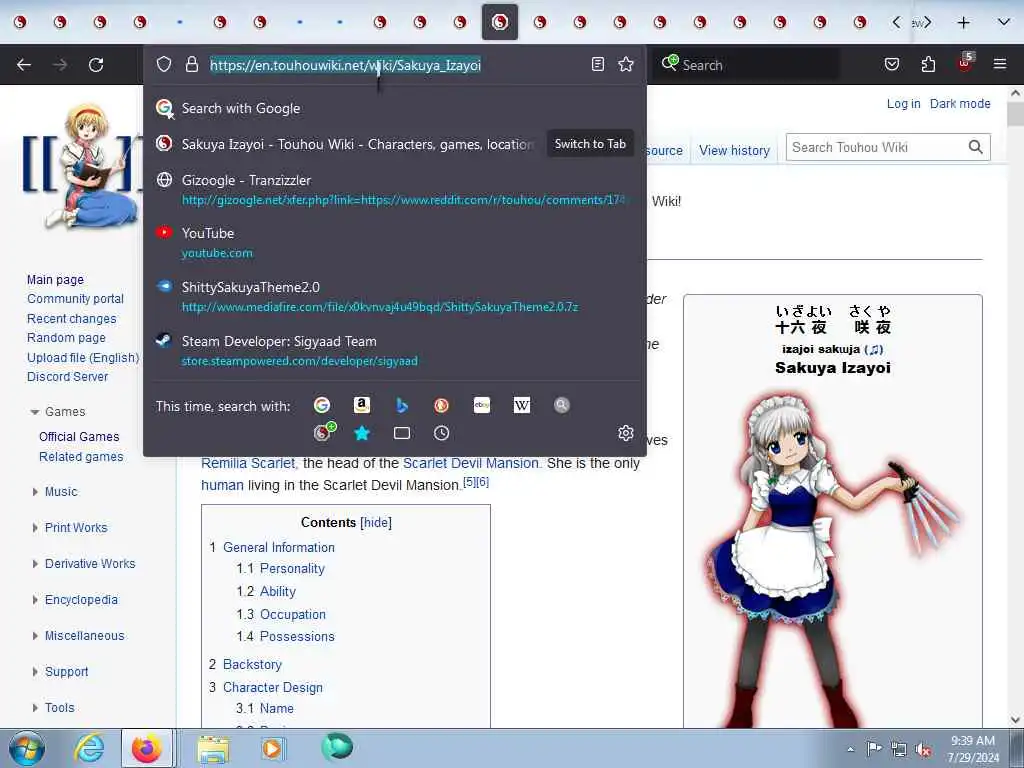Viewport: 1024px width, 768px height.
Task: Select the Gizoogle - Tranzizzler suggestion
Action: 394,189
